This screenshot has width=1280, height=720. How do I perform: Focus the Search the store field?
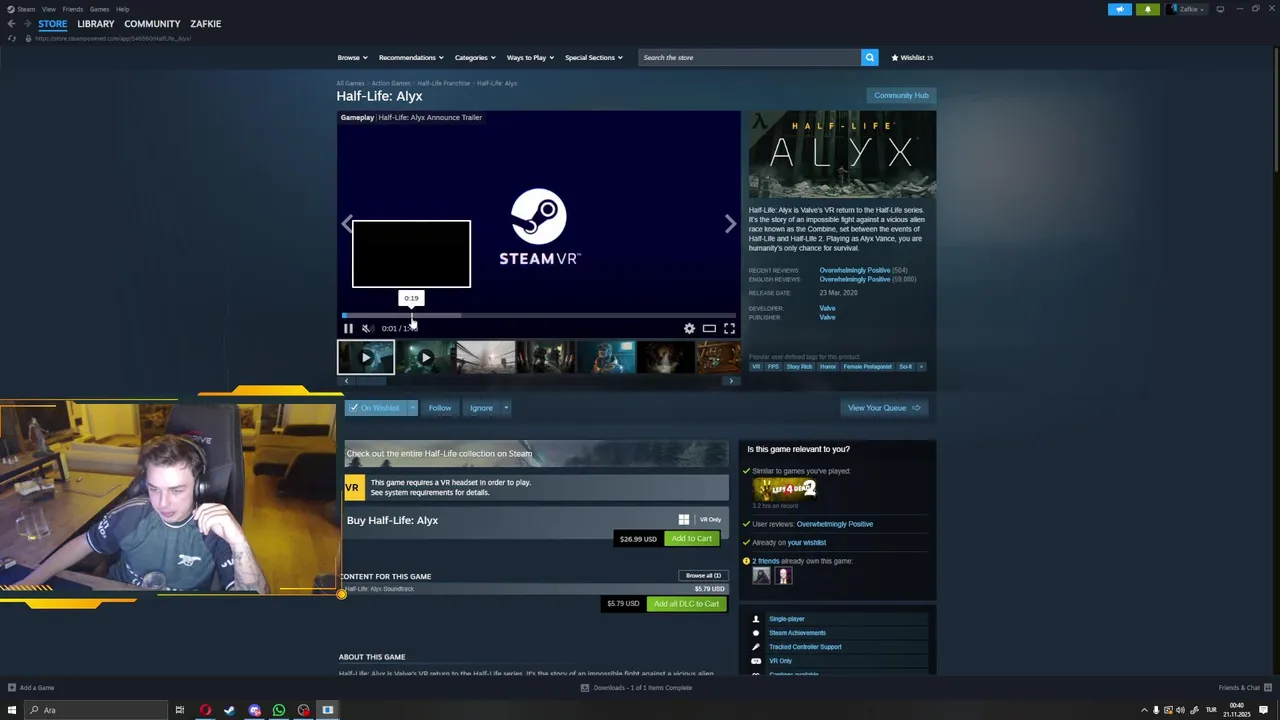(749, 57)
